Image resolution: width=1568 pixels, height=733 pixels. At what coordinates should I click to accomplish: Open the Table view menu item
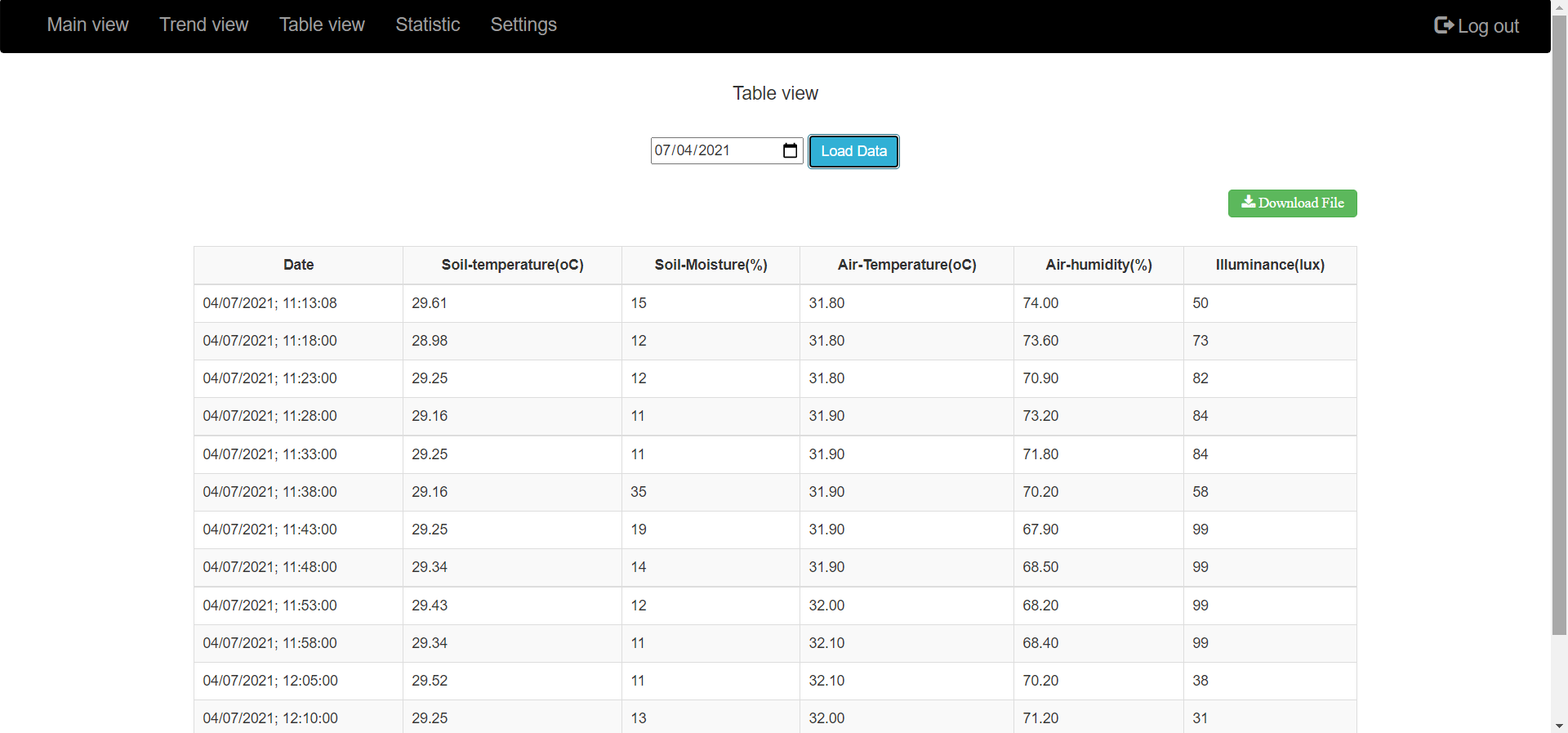tap(322, 25)
